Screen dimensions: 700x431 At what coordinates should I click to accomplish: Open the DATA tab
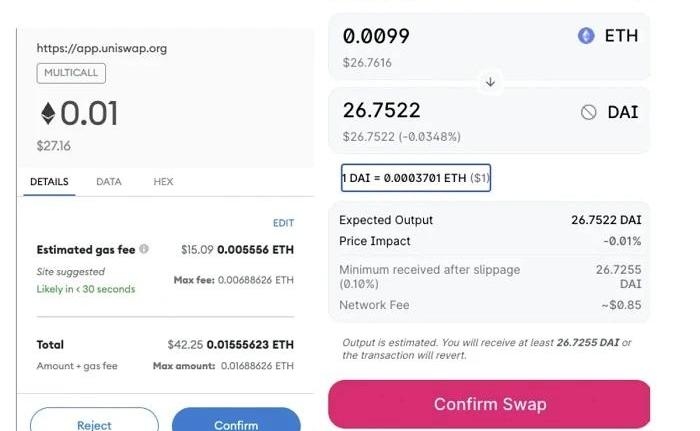[109, 182]
